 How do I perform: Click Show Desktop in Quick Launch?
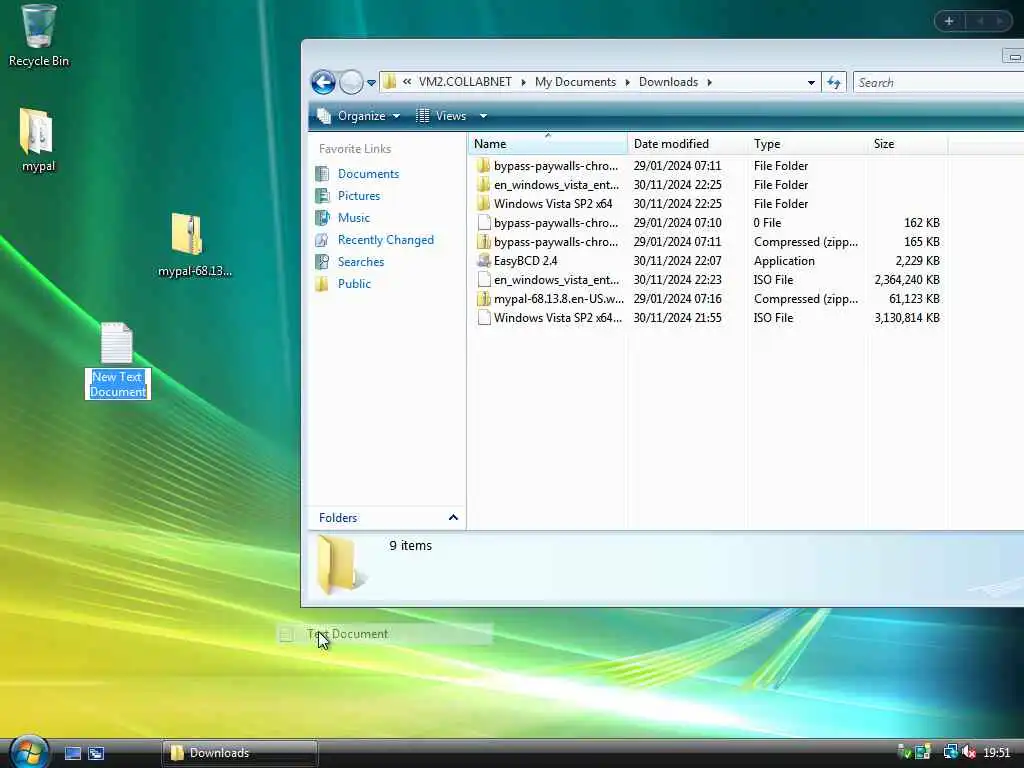click(x=72, y=753)
